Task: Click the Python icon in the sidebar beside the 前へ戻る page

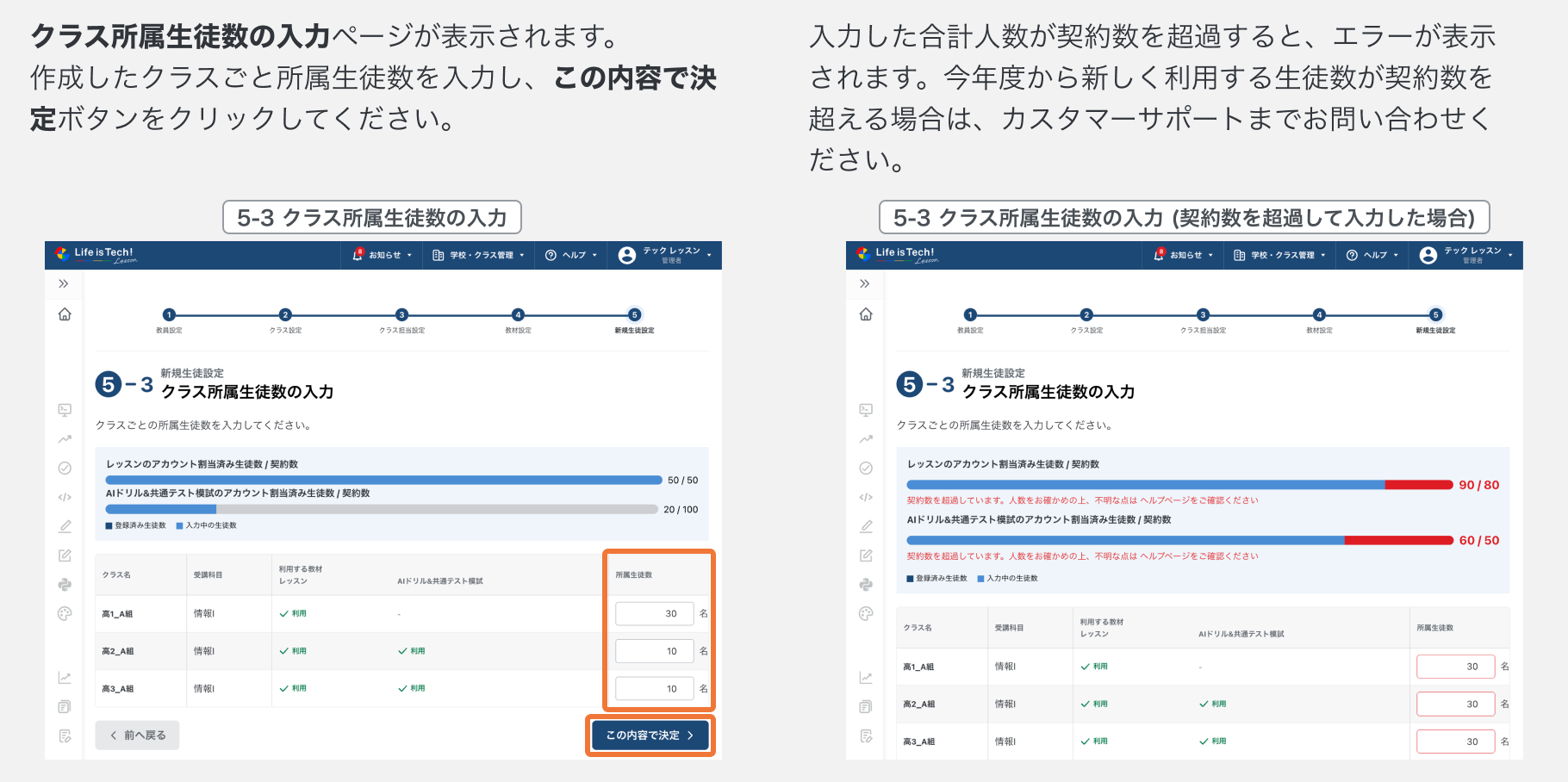Action: coord(65,585)
